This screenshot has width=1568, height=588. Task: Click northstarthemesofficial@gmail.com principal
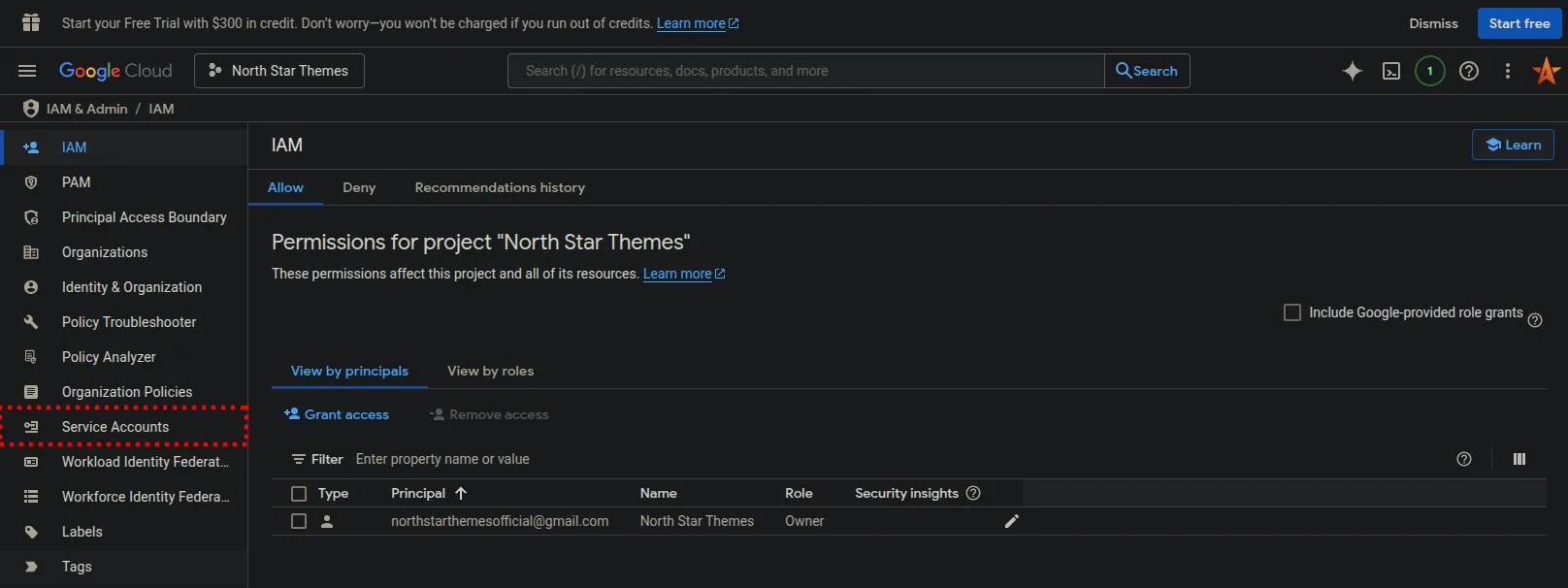[500, 521]
